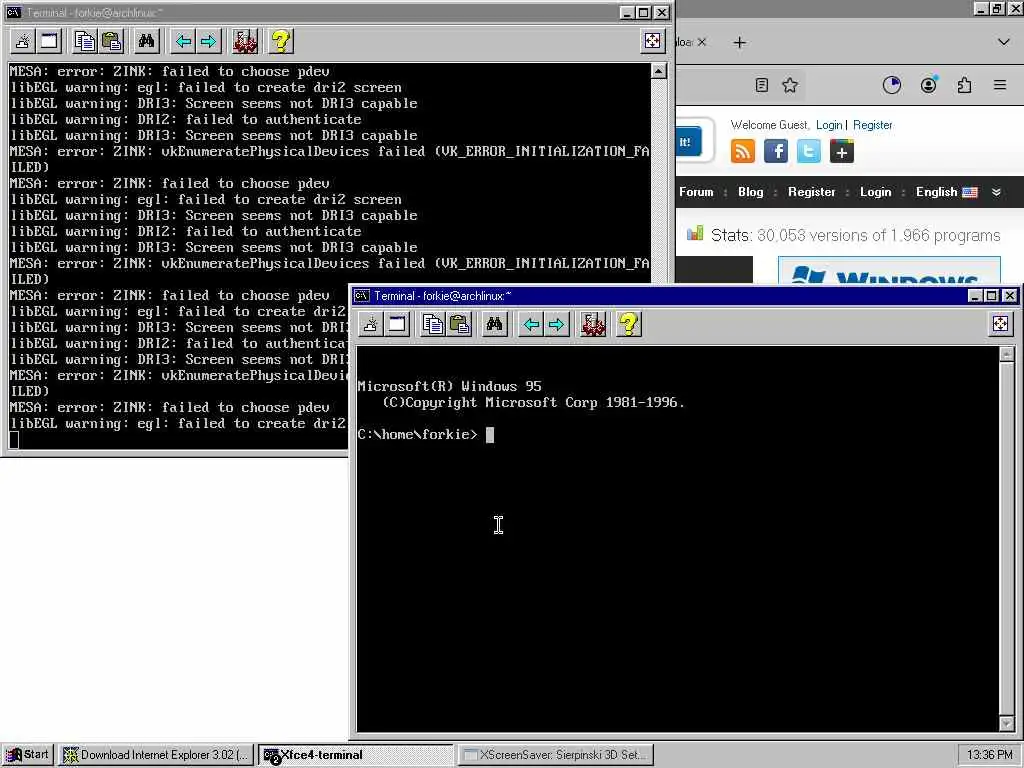This screenshot has width=1024, height=768.
Task: Open Find binoculars in front terminal toolbar
Action: 494,324
